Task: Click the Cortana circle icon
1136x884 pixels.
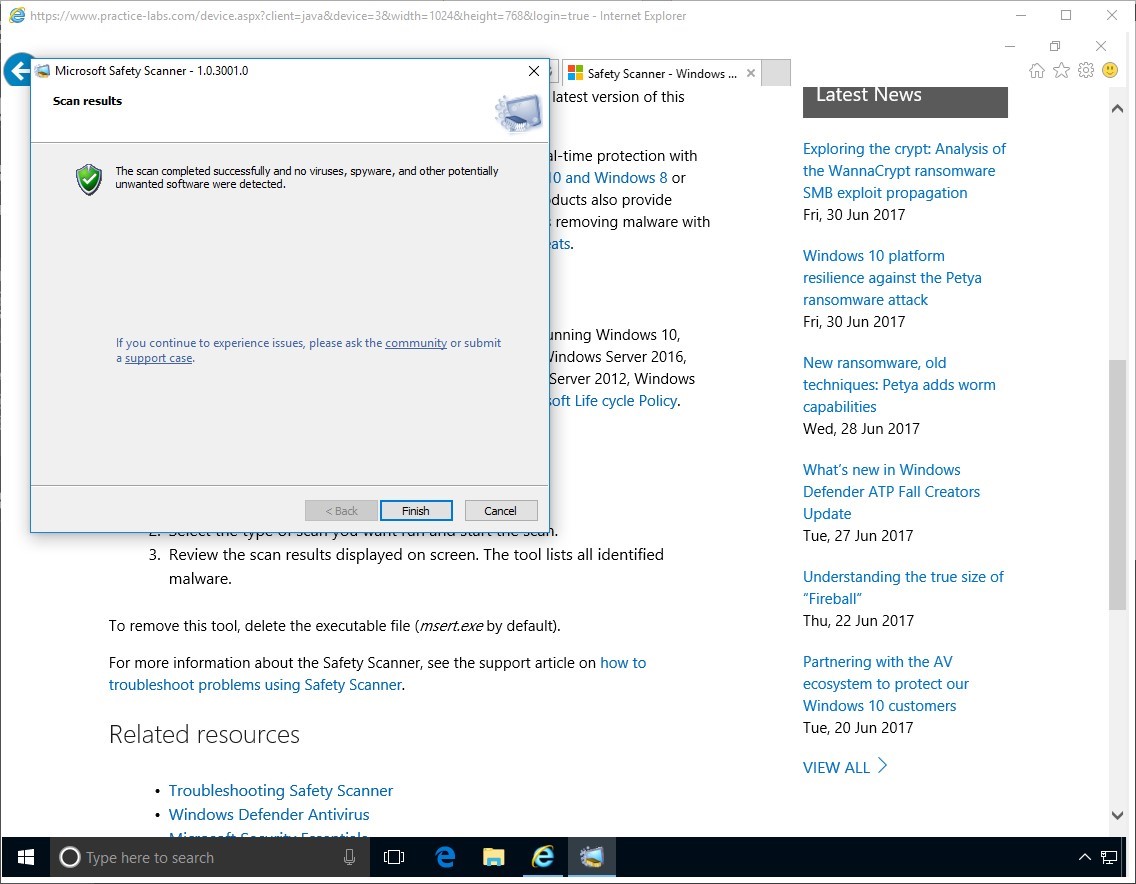Action: pyautogui.click(x=70, y=858)
